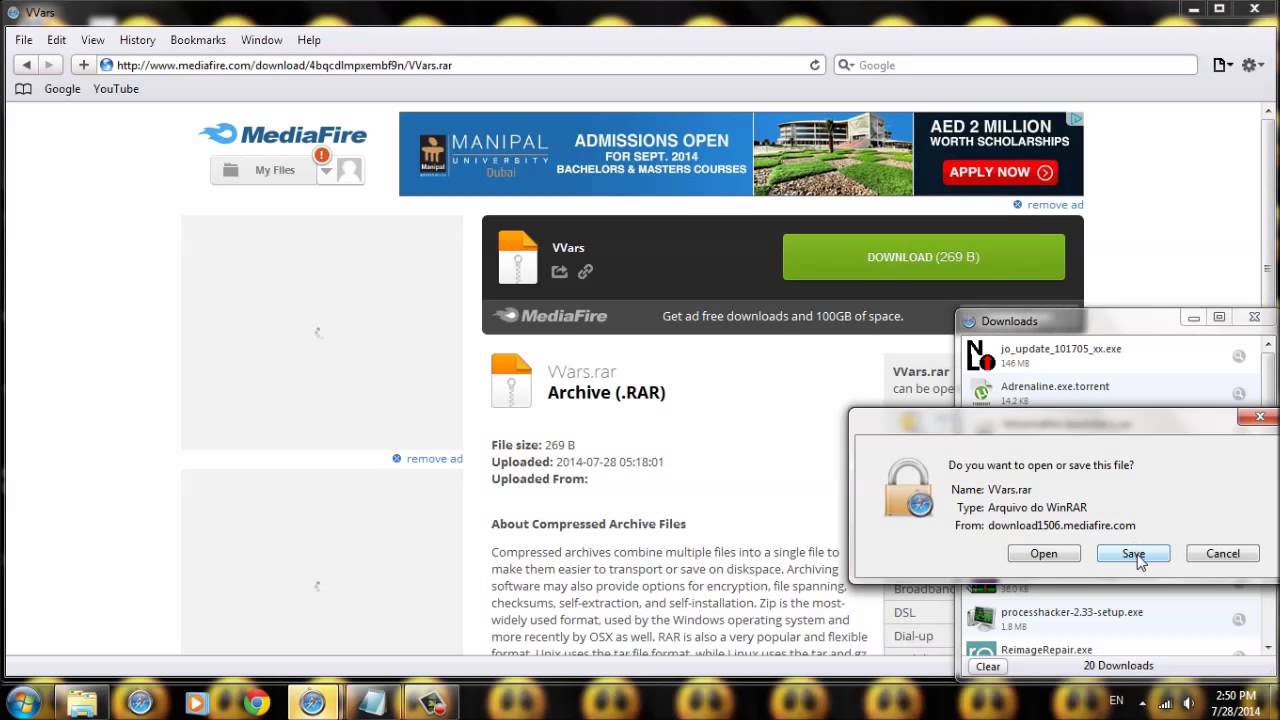This screenshot has height=720, width=1280.
Task: Open the File menu
Action: [x=24, y=40]
